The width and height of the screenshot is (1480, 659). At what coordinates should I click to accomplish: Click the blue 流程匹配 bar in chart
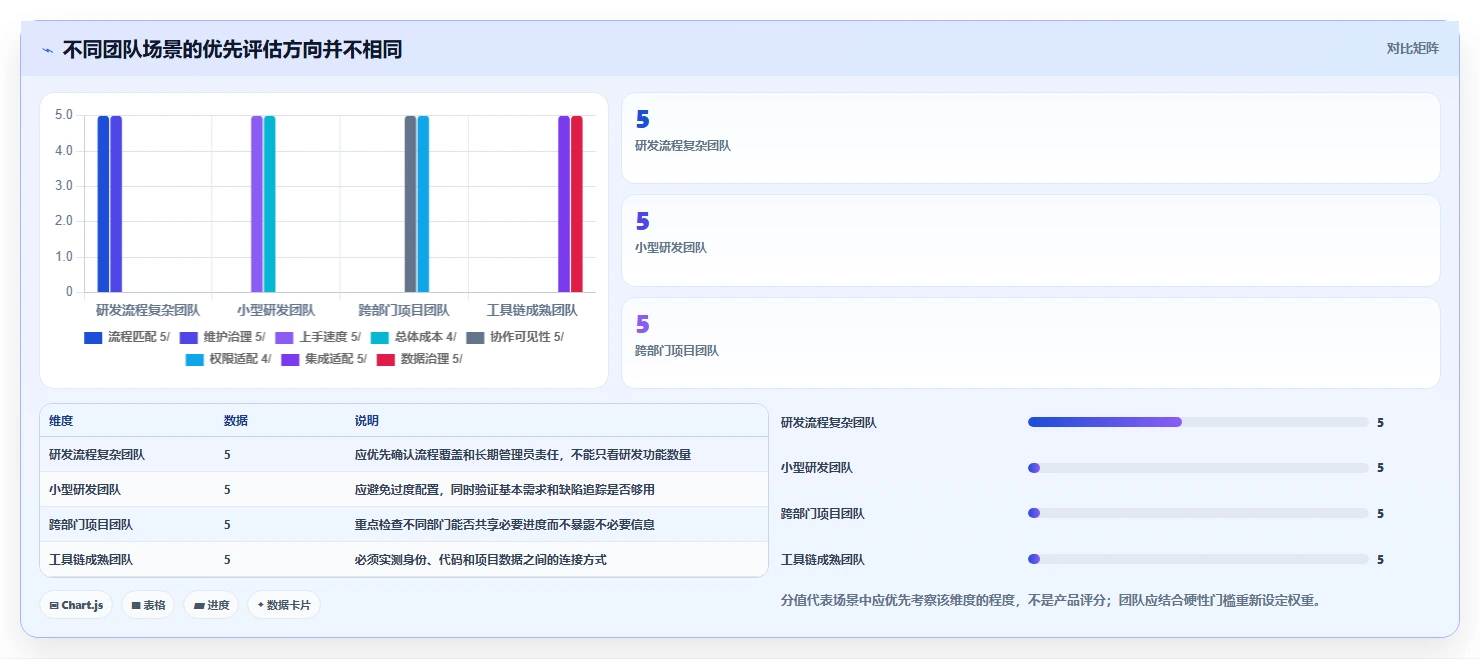pyautogui.click(x=103, y=204)
